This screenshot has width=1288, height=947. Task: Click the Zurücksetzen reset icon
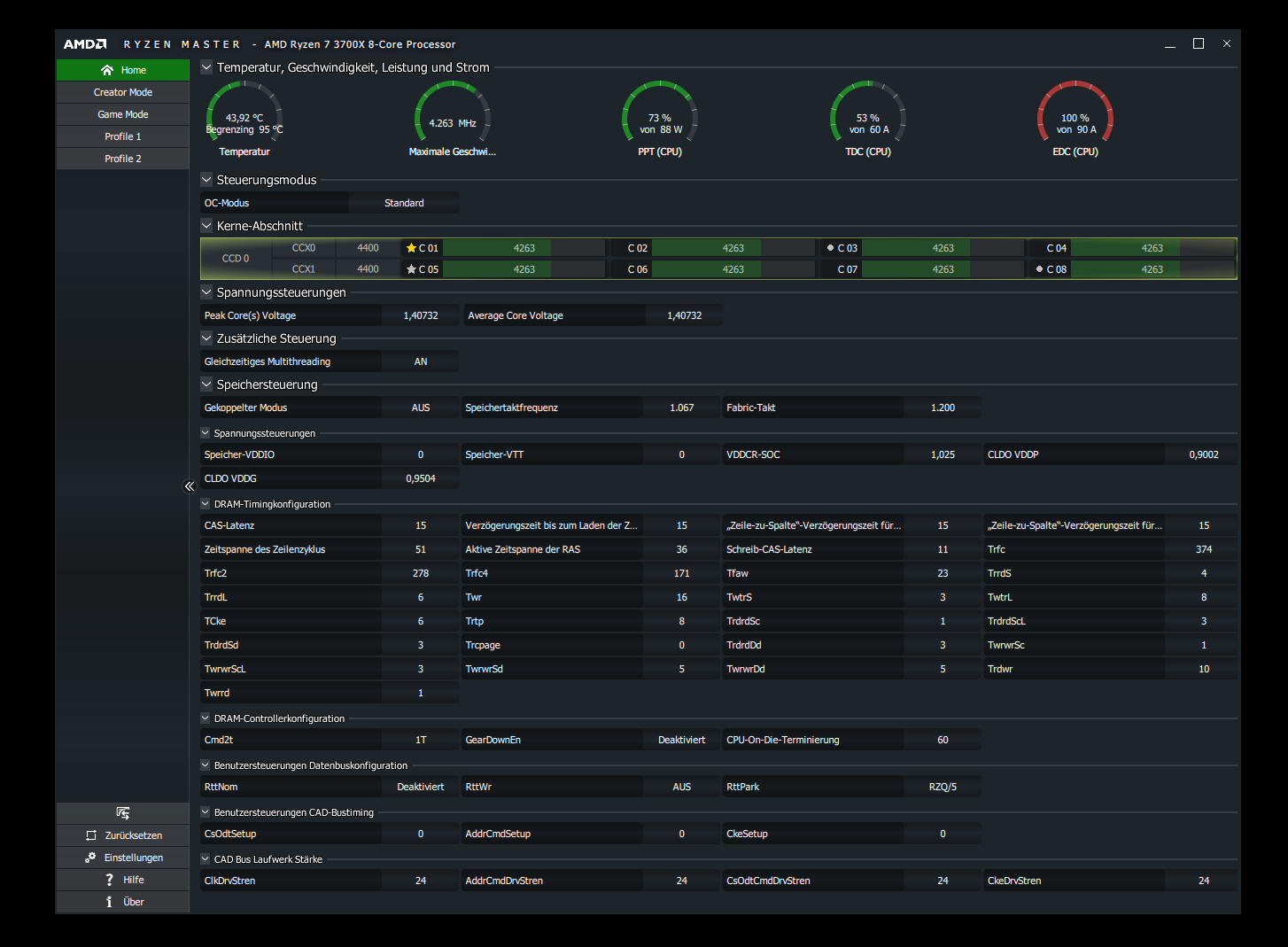click(91, 835)
